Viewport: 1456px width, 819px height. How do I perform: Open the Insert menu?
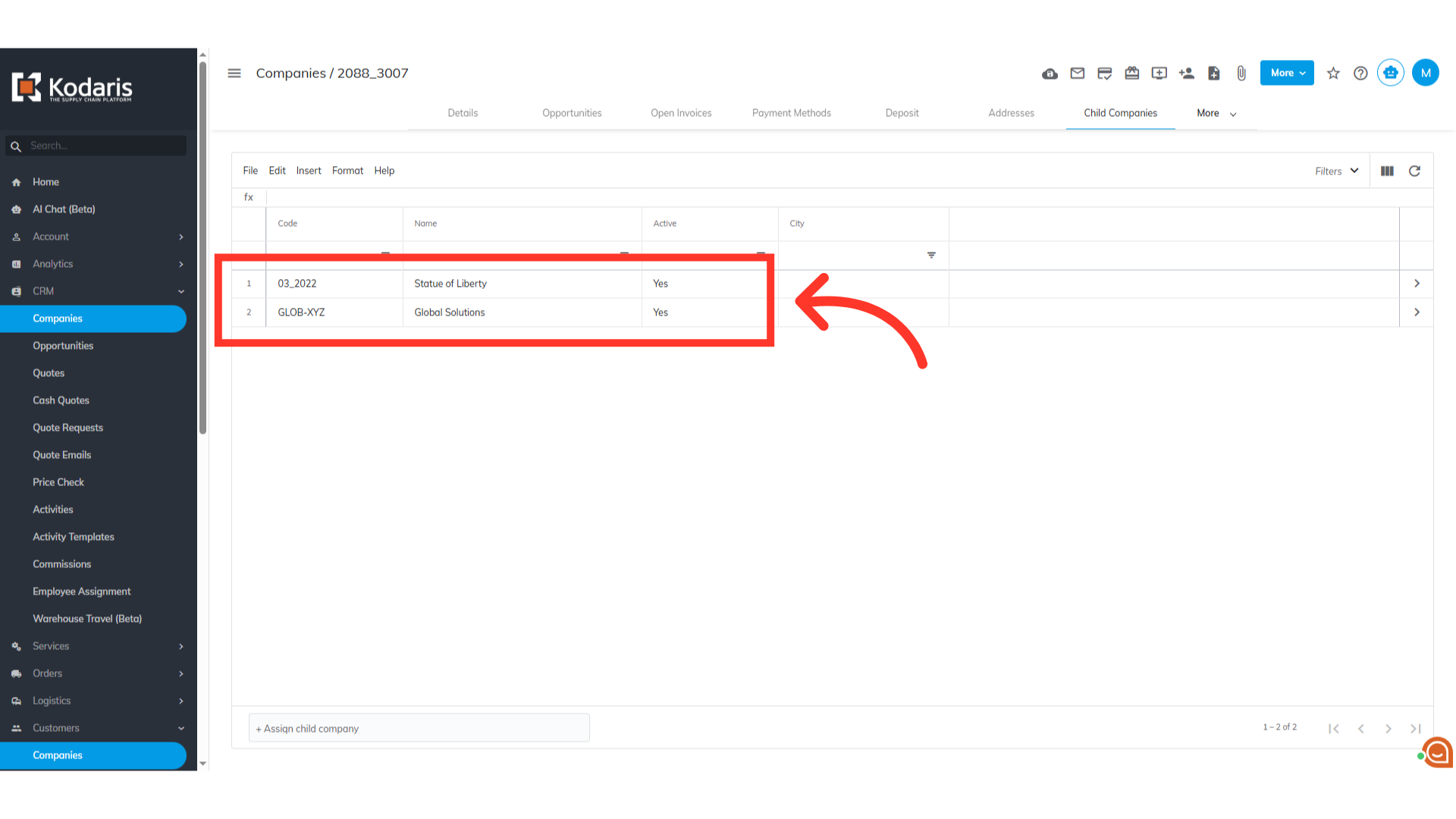click(x=308, y=171)
